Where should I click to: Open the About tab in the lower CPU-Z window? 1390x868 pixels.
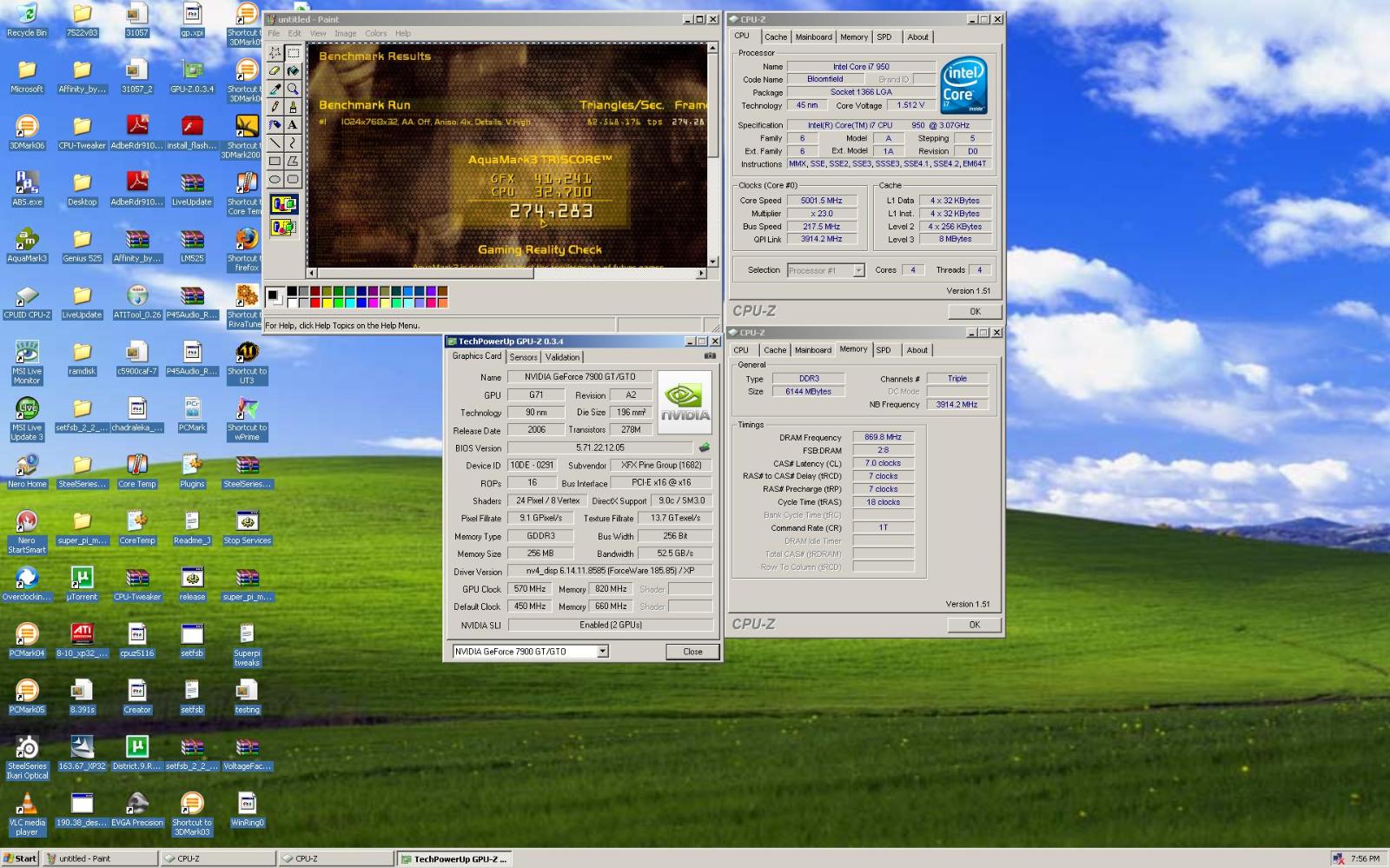917,350
